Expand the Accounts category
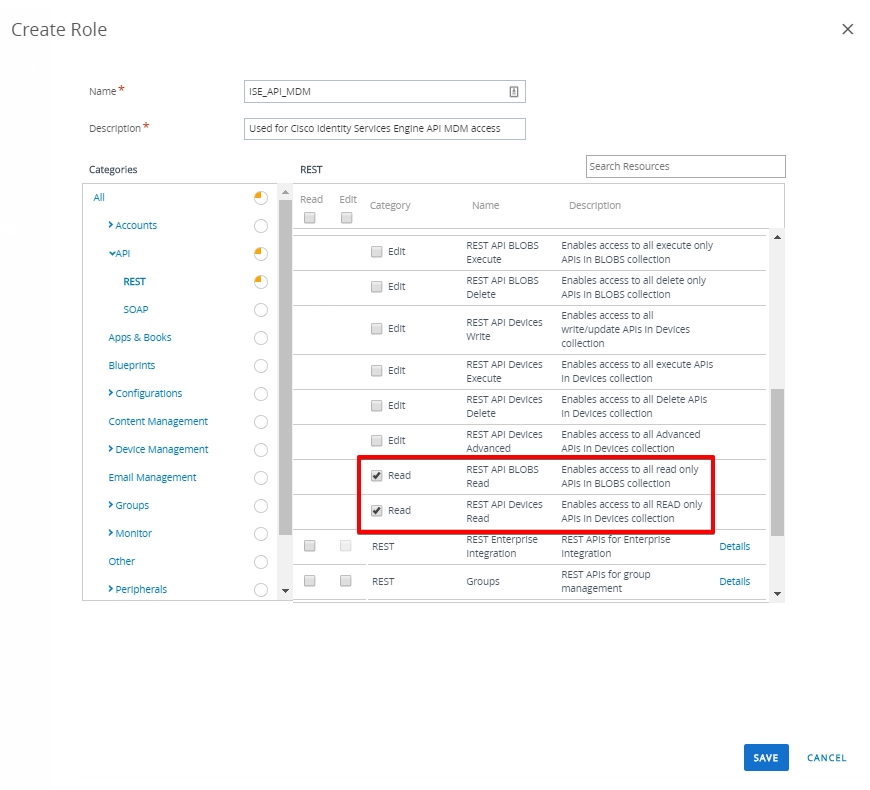This screenshot has width=870, height=790. [111, 226]
